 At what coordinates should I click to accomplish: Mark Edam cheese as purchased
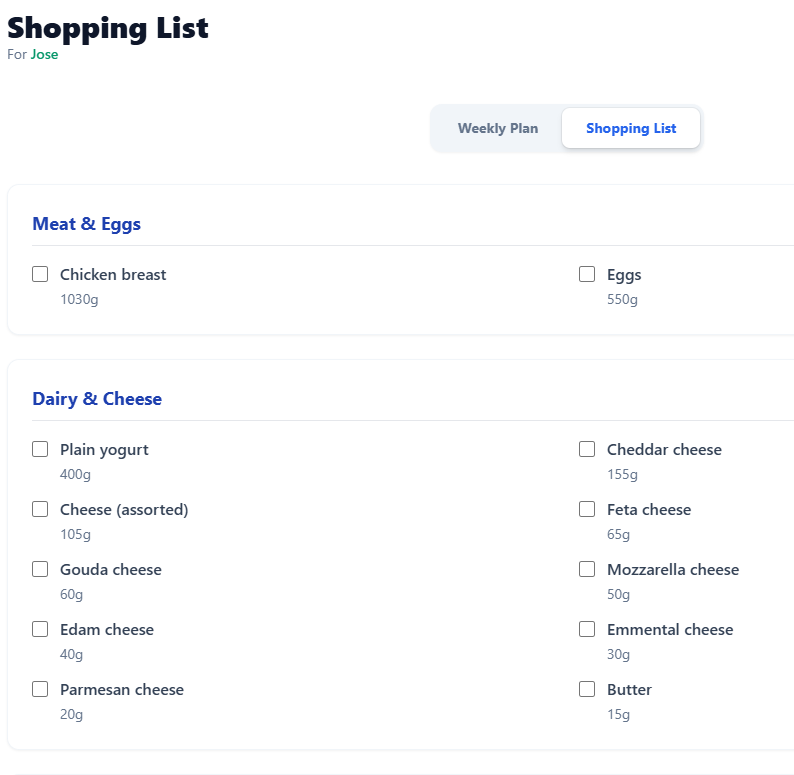click(40, 630)
